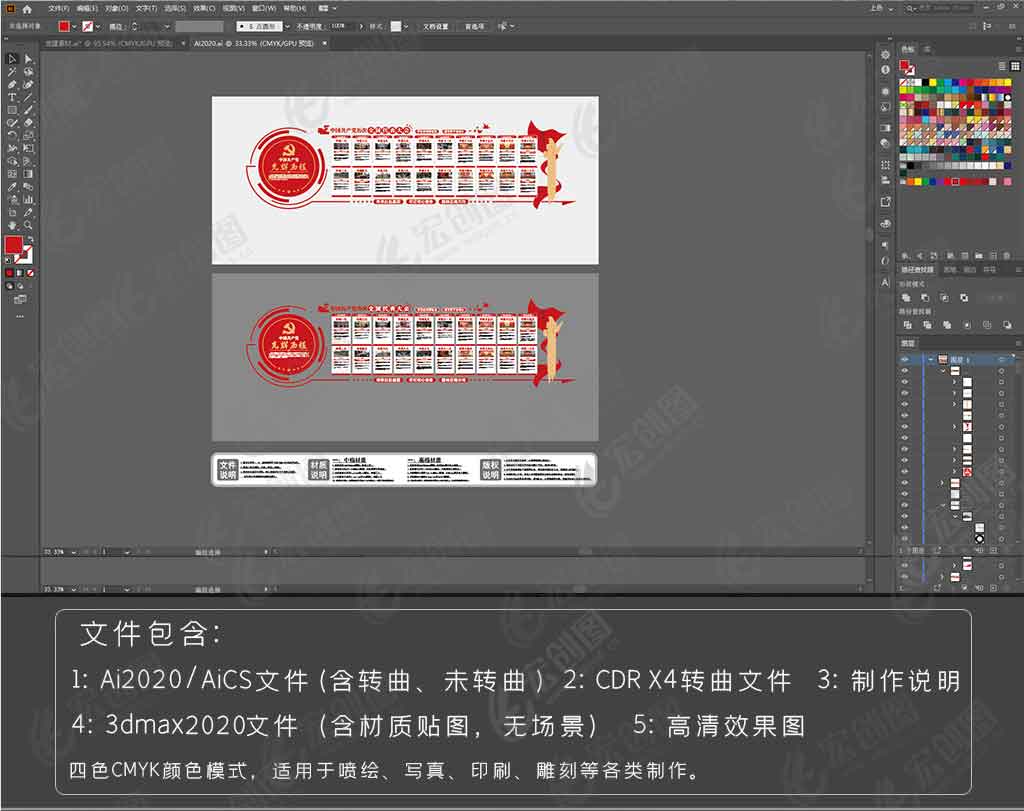Open stroke weight dropdown
The width and height of the screenshot is (1024, 811).
[x=167, y=27]
